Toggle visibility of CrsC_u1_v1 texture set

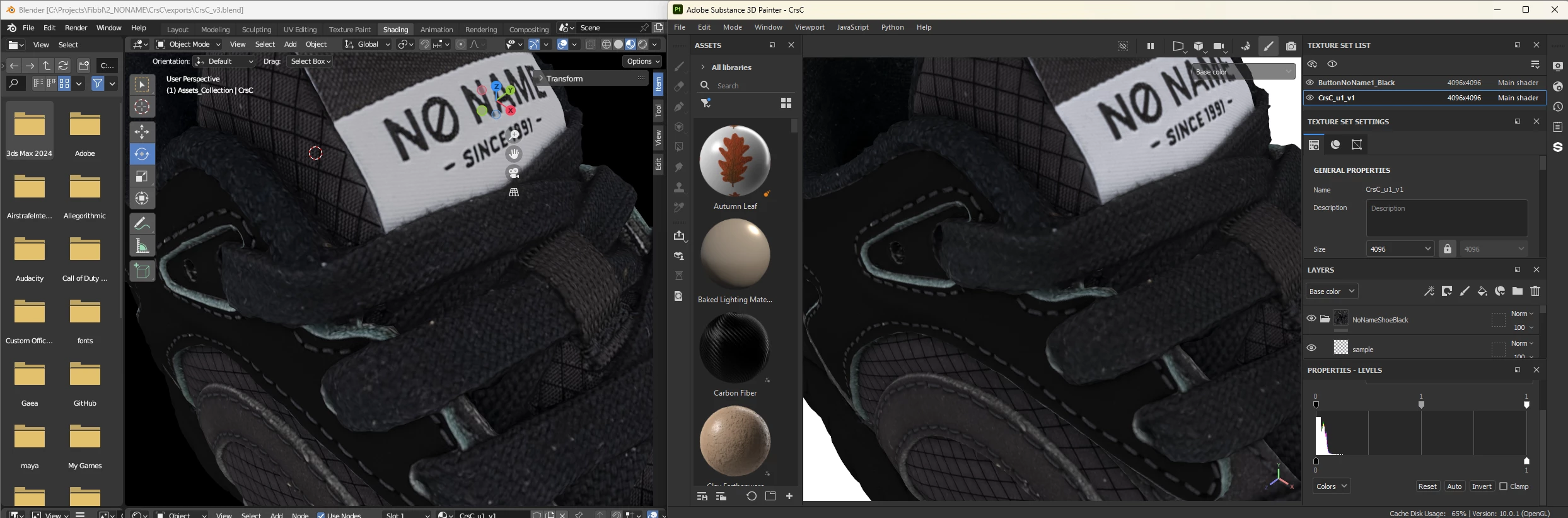pos(1310,98)
